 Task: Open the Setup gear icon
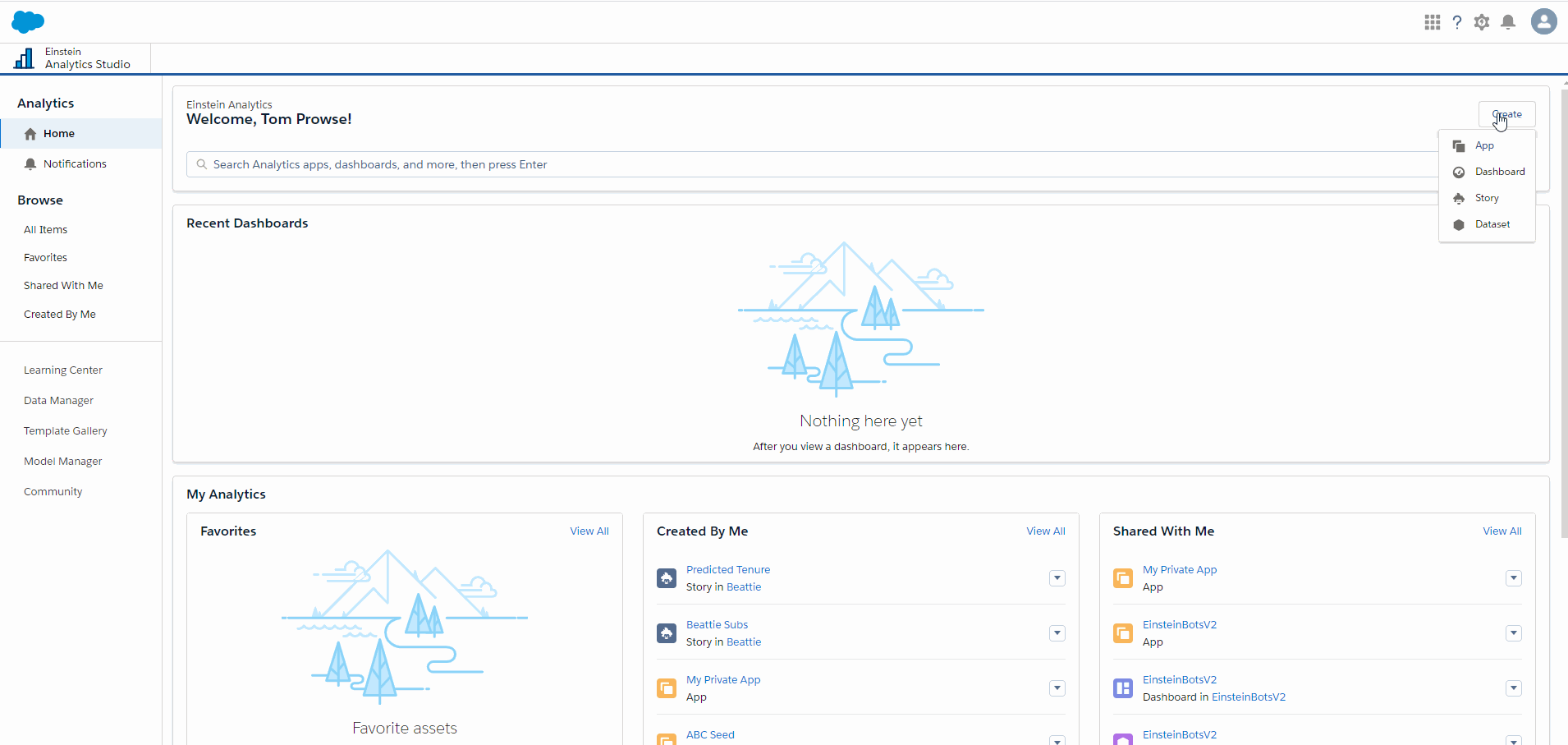[x=1482, y=22]
